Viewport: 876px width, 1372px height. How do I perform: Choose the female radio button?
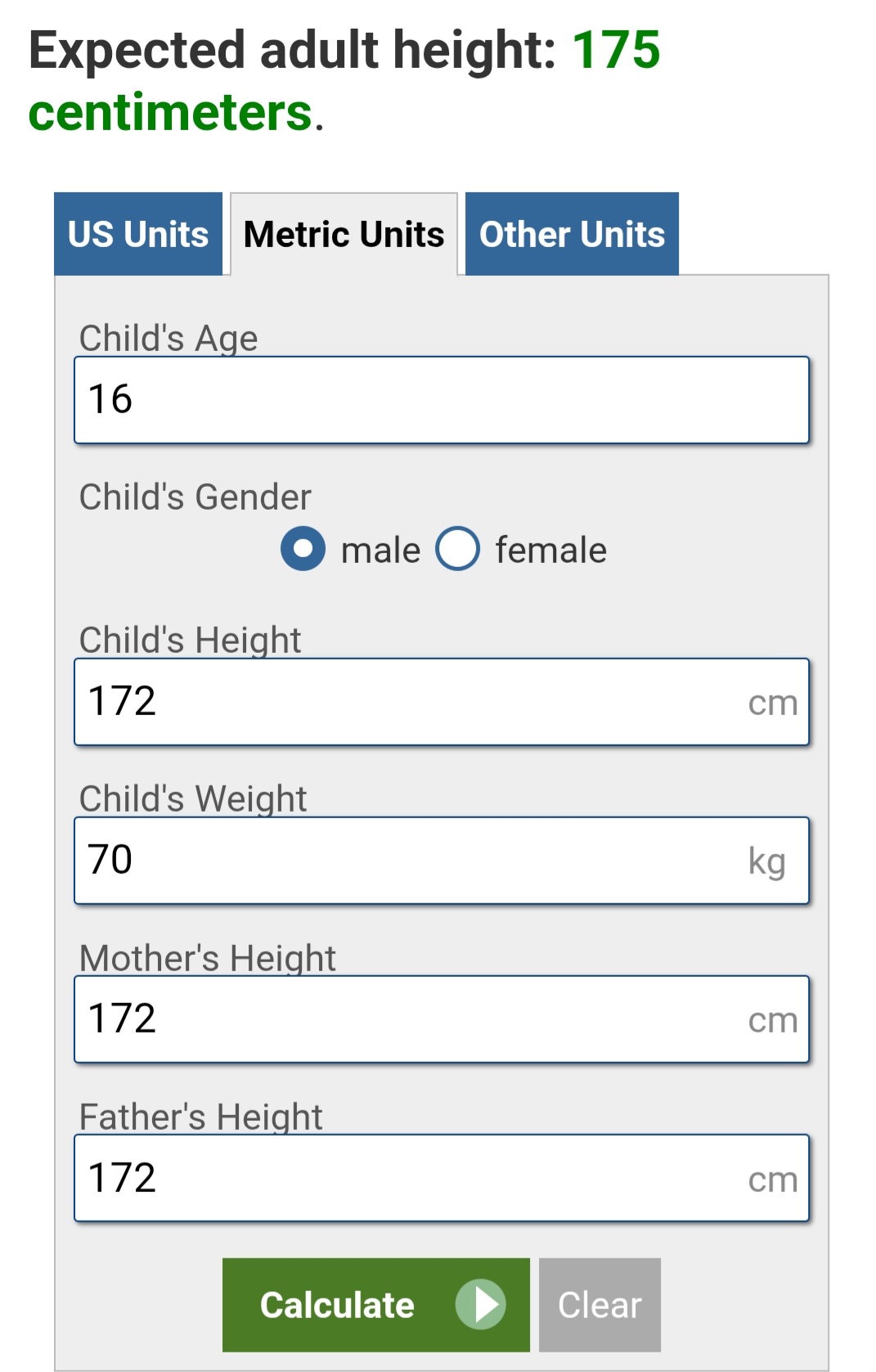(x=457, y=548)
